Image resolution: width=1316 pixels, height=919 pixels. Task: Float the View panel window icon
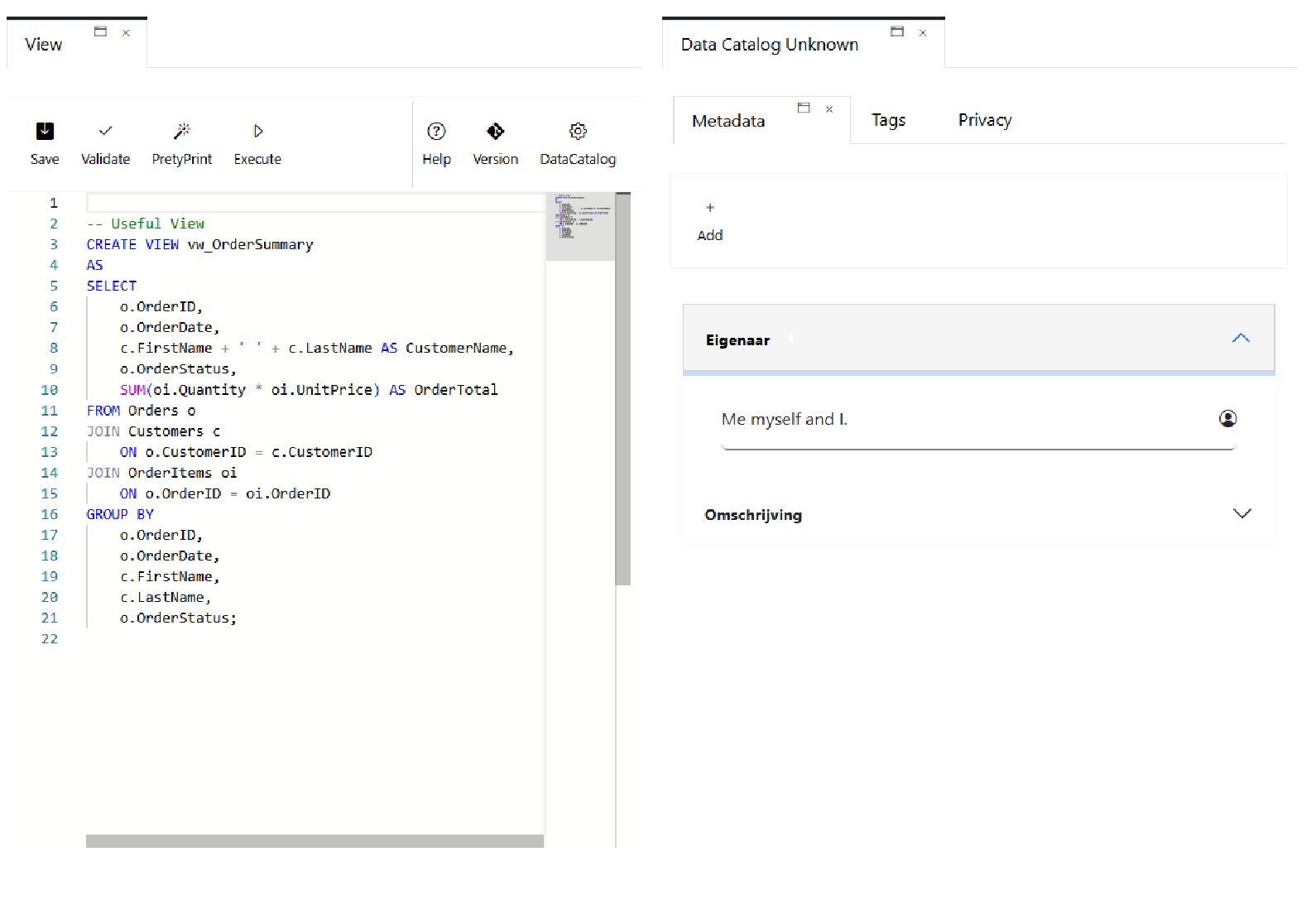coord(100,31)
